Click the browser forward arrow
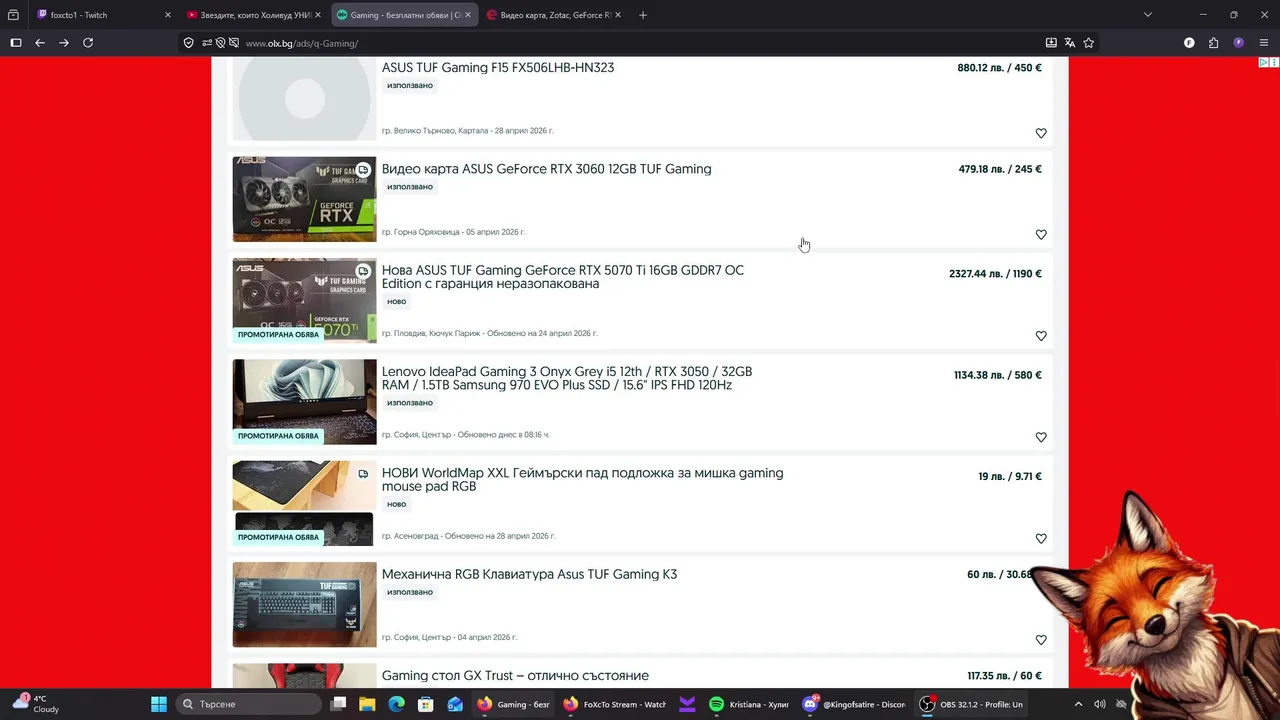This screenshot has height=720, width=1280. [x=64, y=43]
